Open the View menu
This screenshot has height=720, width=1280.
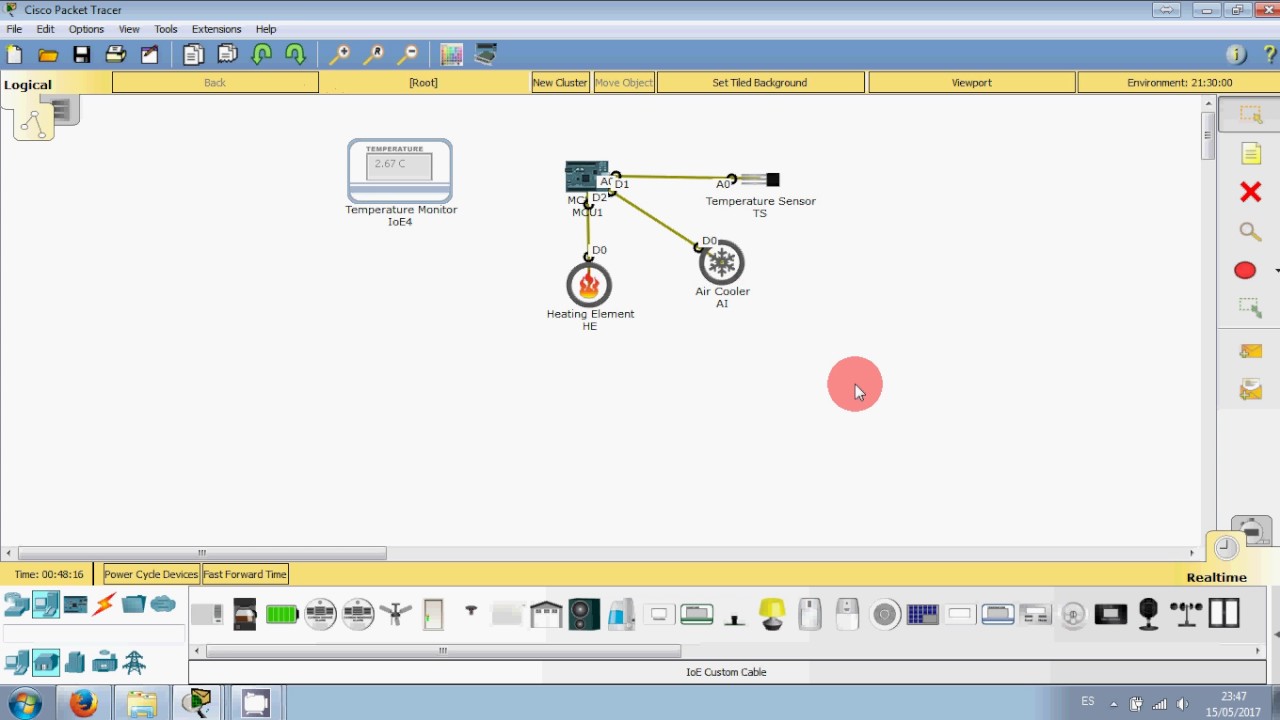[x=129, y=29]
